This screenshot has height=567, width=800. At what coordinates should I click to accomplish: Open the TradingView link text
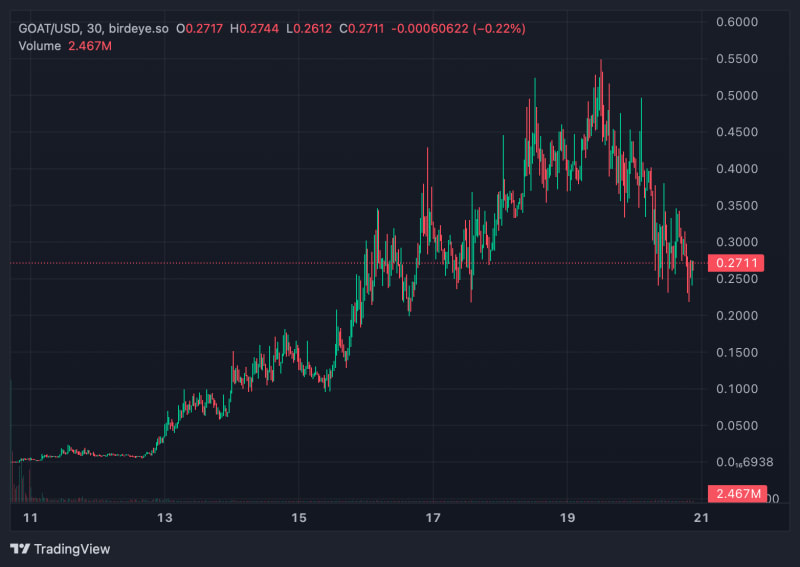[72, 549]
